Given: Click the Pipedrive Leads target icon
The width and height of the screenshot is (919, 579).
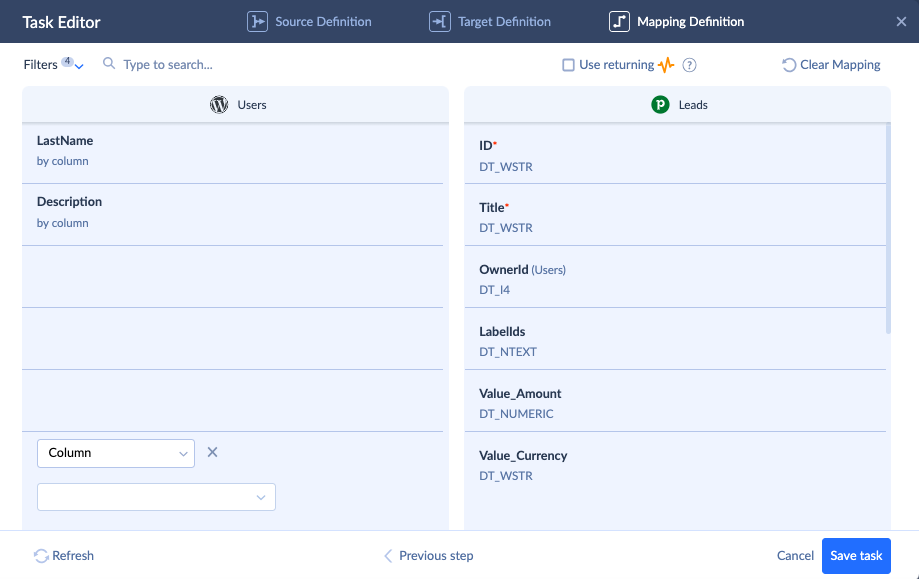Looking at the screenshot, I should [661, 105].
